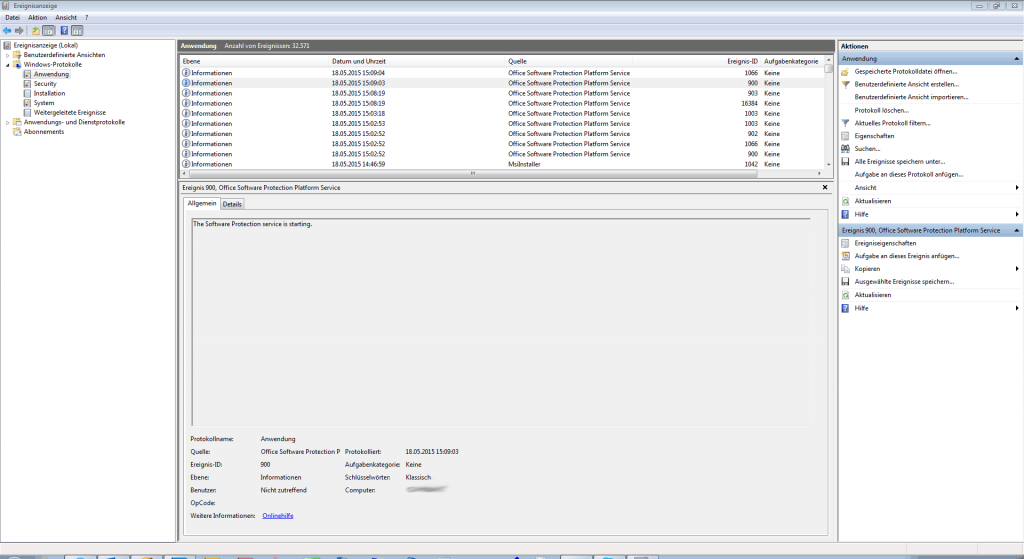Click the floppy disk icon for 'Alle Ereignisse speichern unter'
The image size is (1024, 559).
[846, 161]
